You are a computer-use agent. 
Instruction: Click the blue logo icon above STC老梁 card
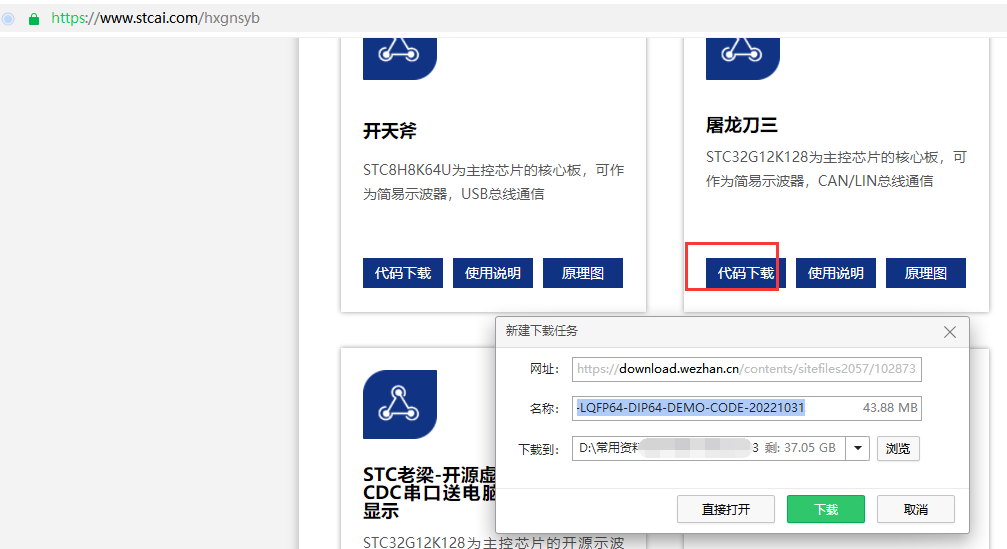tap(399, 405)
